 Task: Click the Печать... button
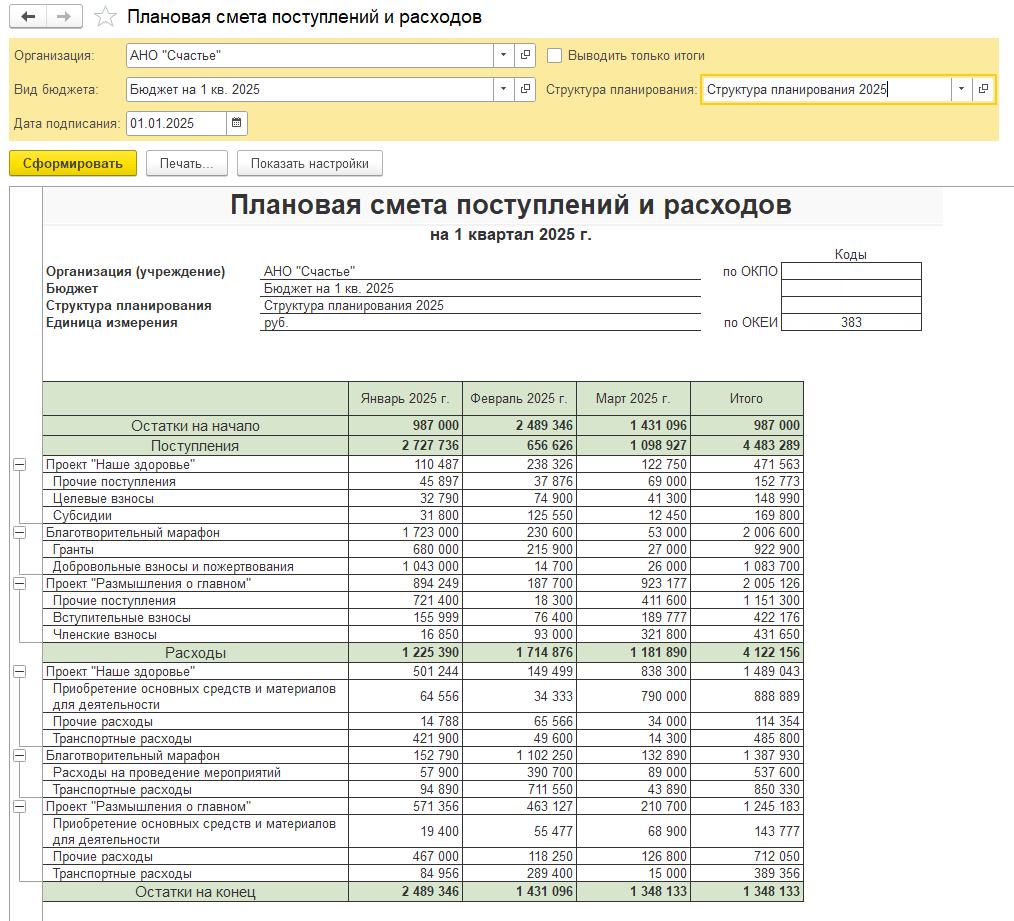click(x=186, y=162)
